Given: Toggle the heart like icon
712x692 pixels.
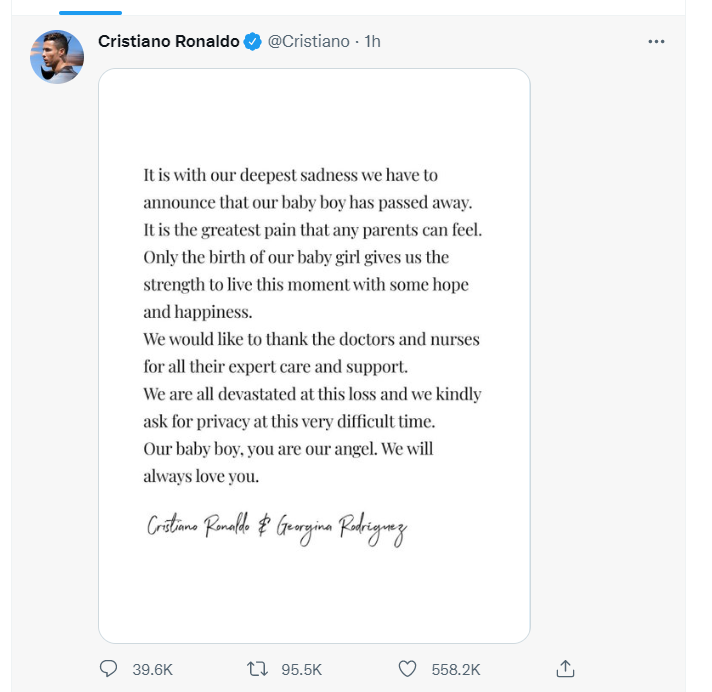Looking at the screenshot, I should [x=407, y=668].
